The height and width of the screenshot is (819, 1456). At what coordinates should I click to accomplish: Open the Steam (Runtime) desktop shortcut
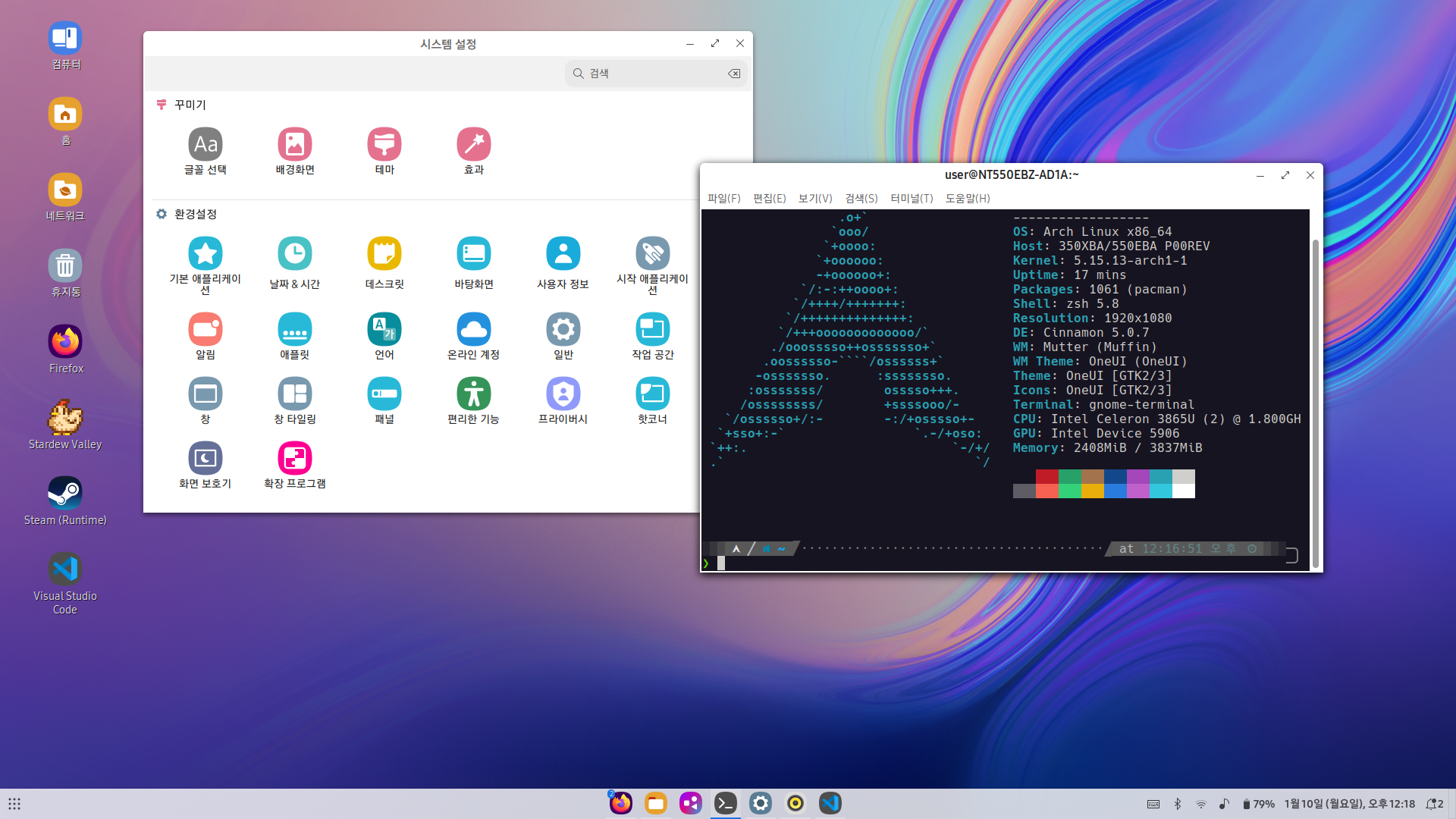pyautogui.click(x=65, y=493)
